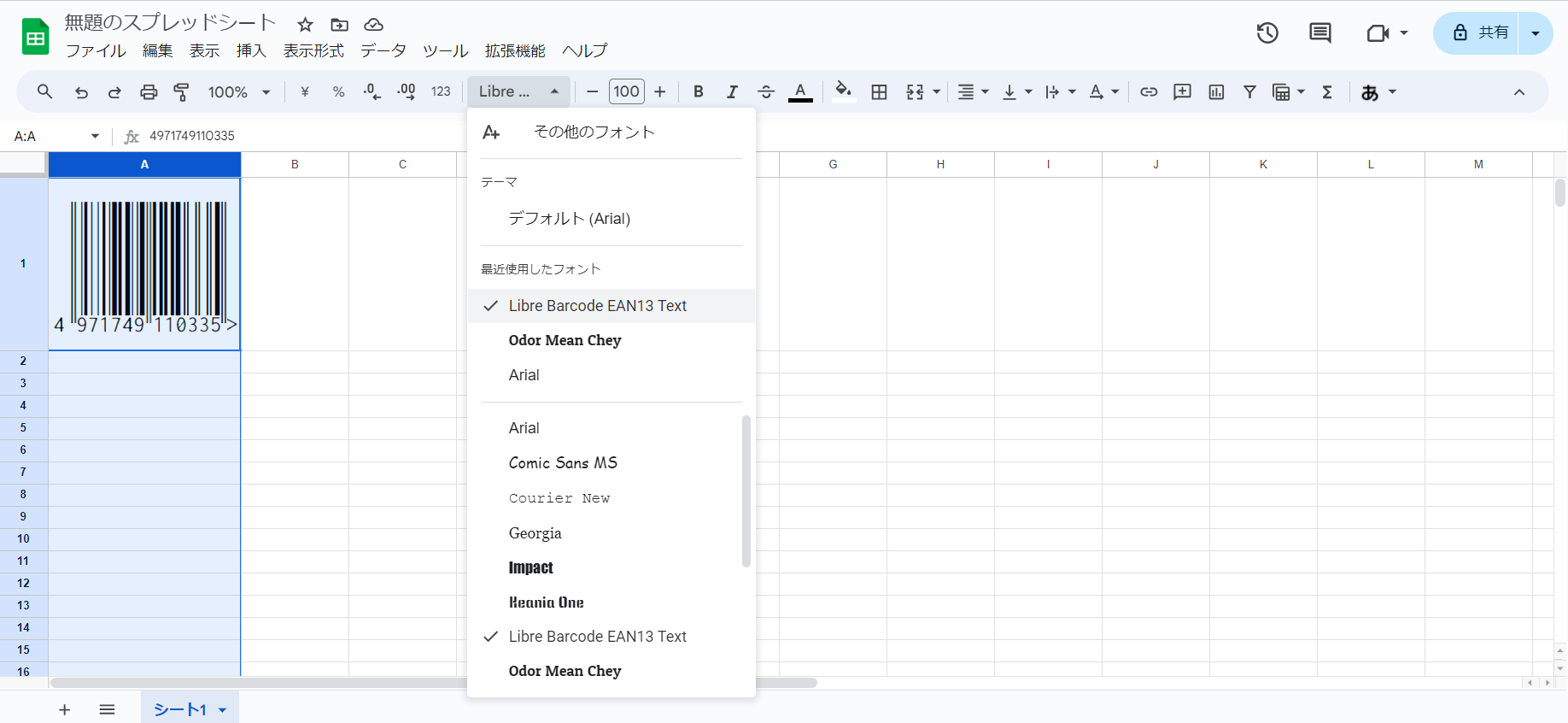Image resolution: width=1568 pixels, height=723 pixels.
Task: Click the print icon
Action: 149,91
